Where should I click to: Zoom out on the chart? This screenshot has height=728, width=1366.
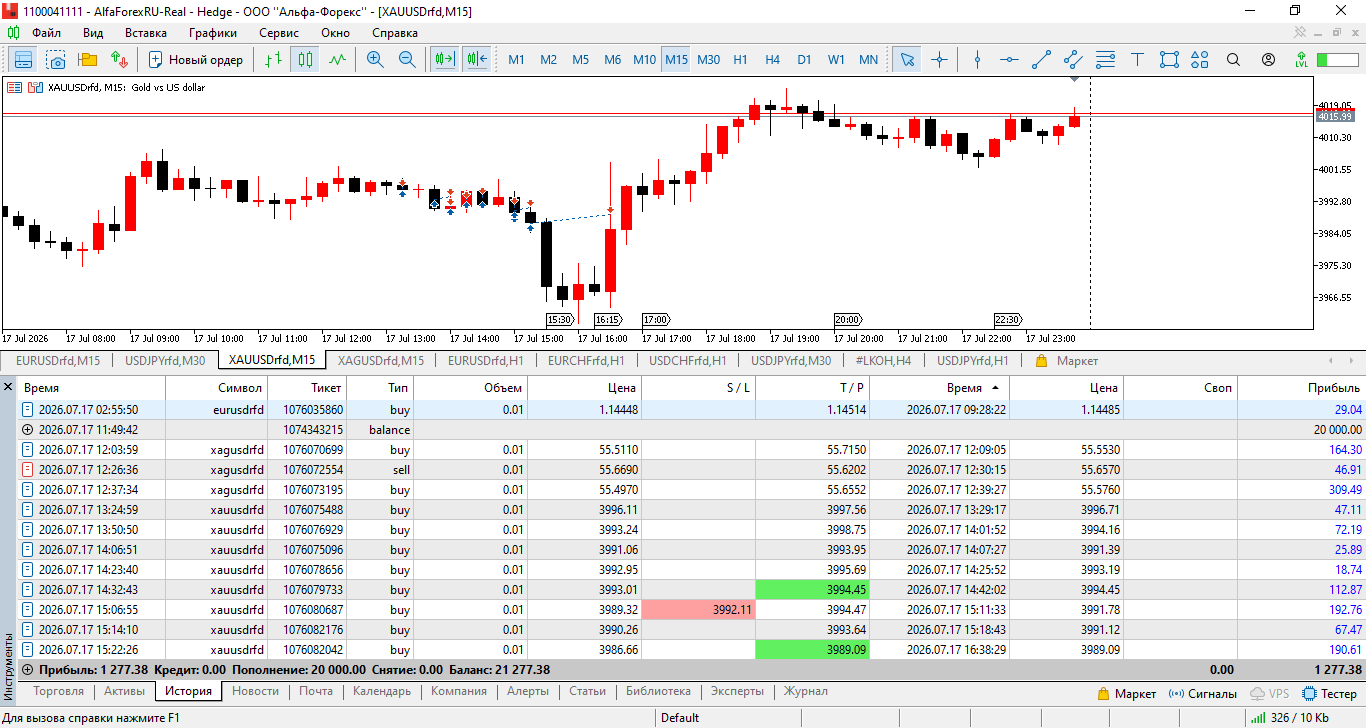407,60
